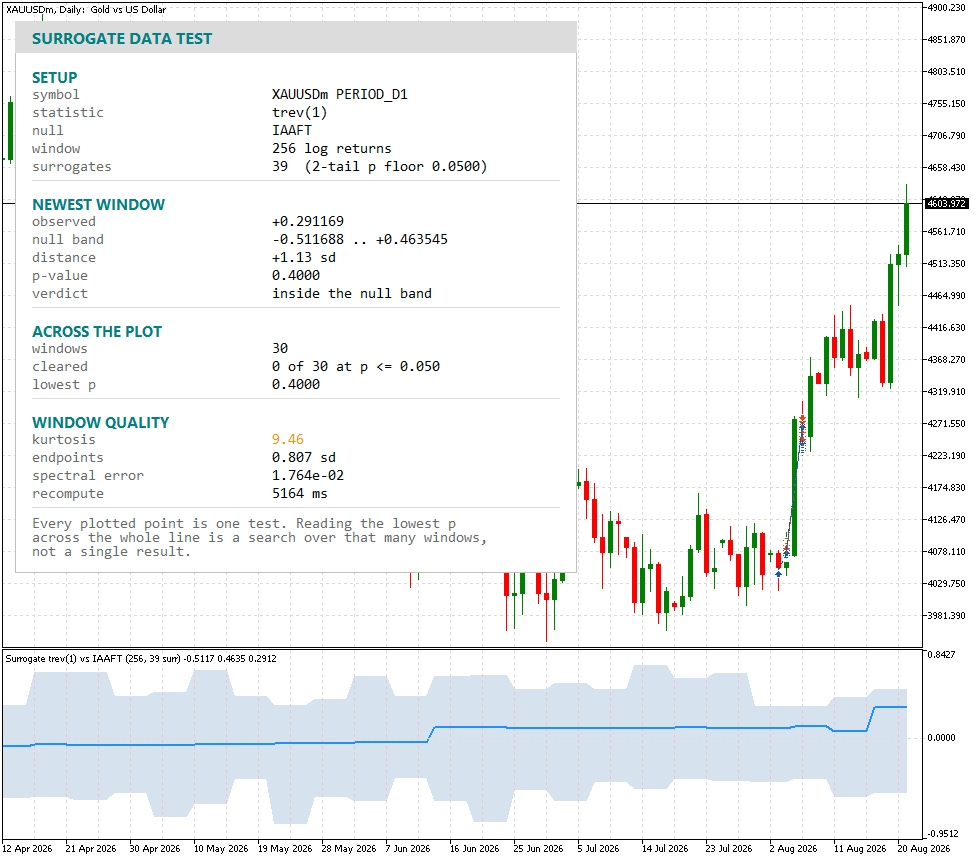Click the orange kurtosis value '9.46'

[288, 439]
